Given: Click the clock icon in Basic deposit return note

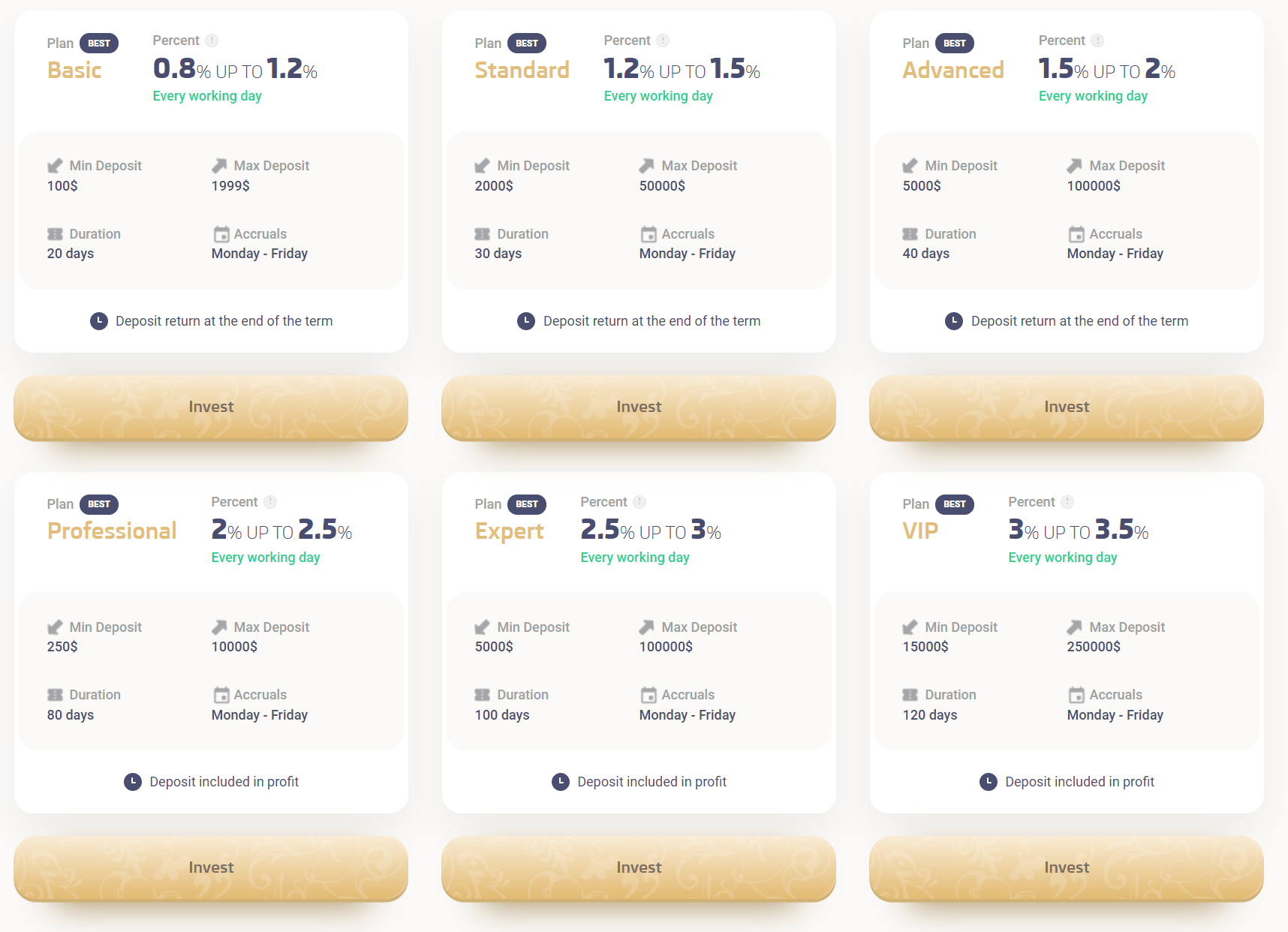Looking at the screenshot, I should tap(99, 321).
